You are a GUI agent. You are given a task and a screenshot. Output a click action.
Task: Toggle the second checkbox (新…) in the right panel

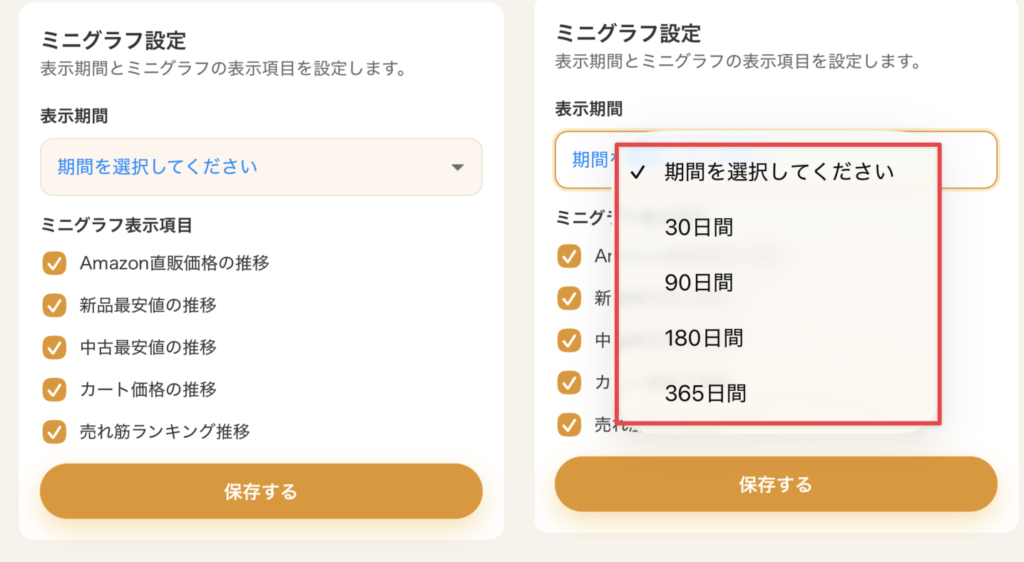(x=569, y=298)
